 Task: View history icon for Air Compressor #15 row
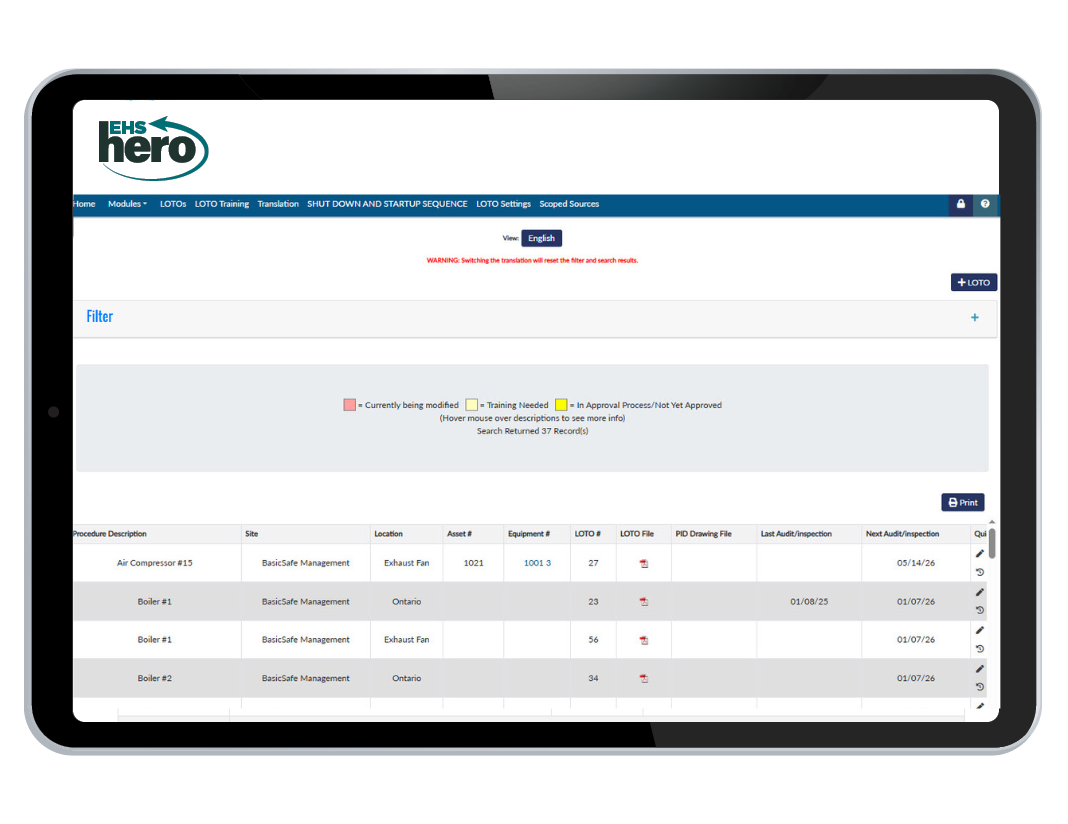tap(980, 572)
